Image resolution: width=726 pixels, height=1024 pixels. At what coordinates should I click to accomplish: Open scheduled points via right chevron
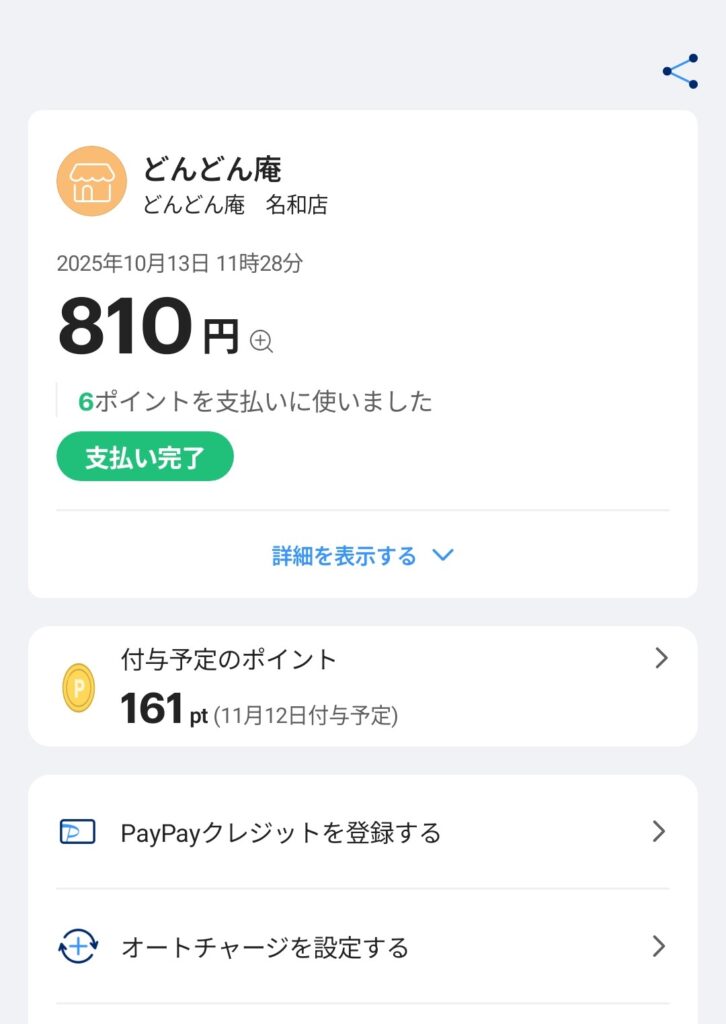(660, 658)
